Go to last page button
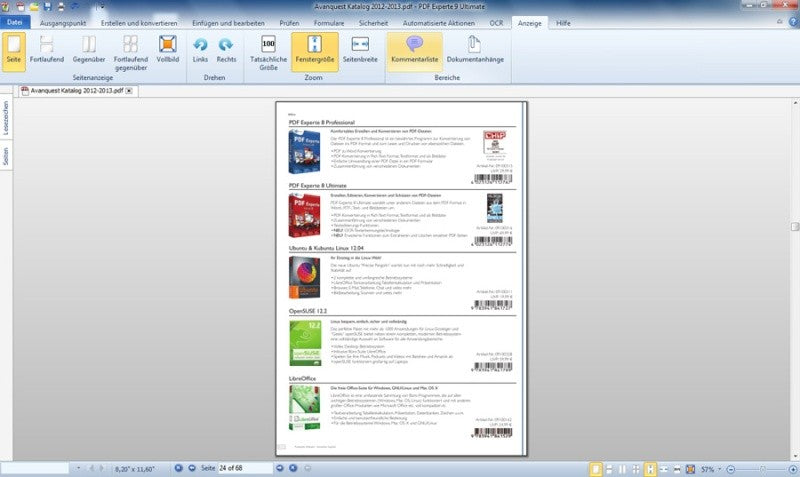This screenshot has height=477, width=800. pyautogui.click(x=293, y=468)
